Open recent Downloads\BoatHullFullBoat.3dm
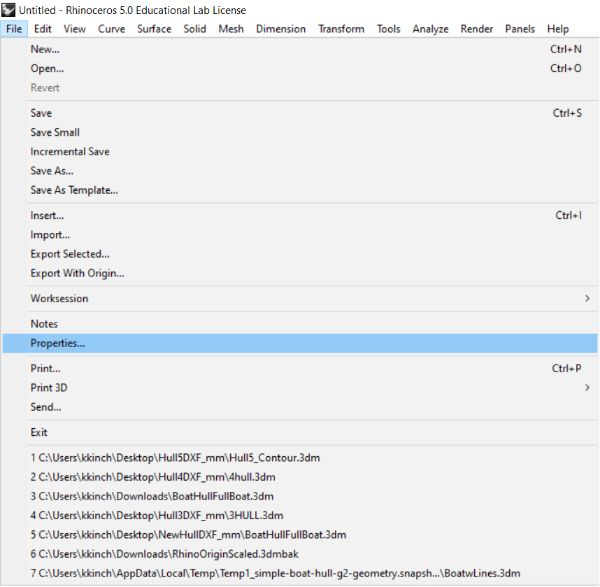Screen dimensions: 600x587 (300, 496)
